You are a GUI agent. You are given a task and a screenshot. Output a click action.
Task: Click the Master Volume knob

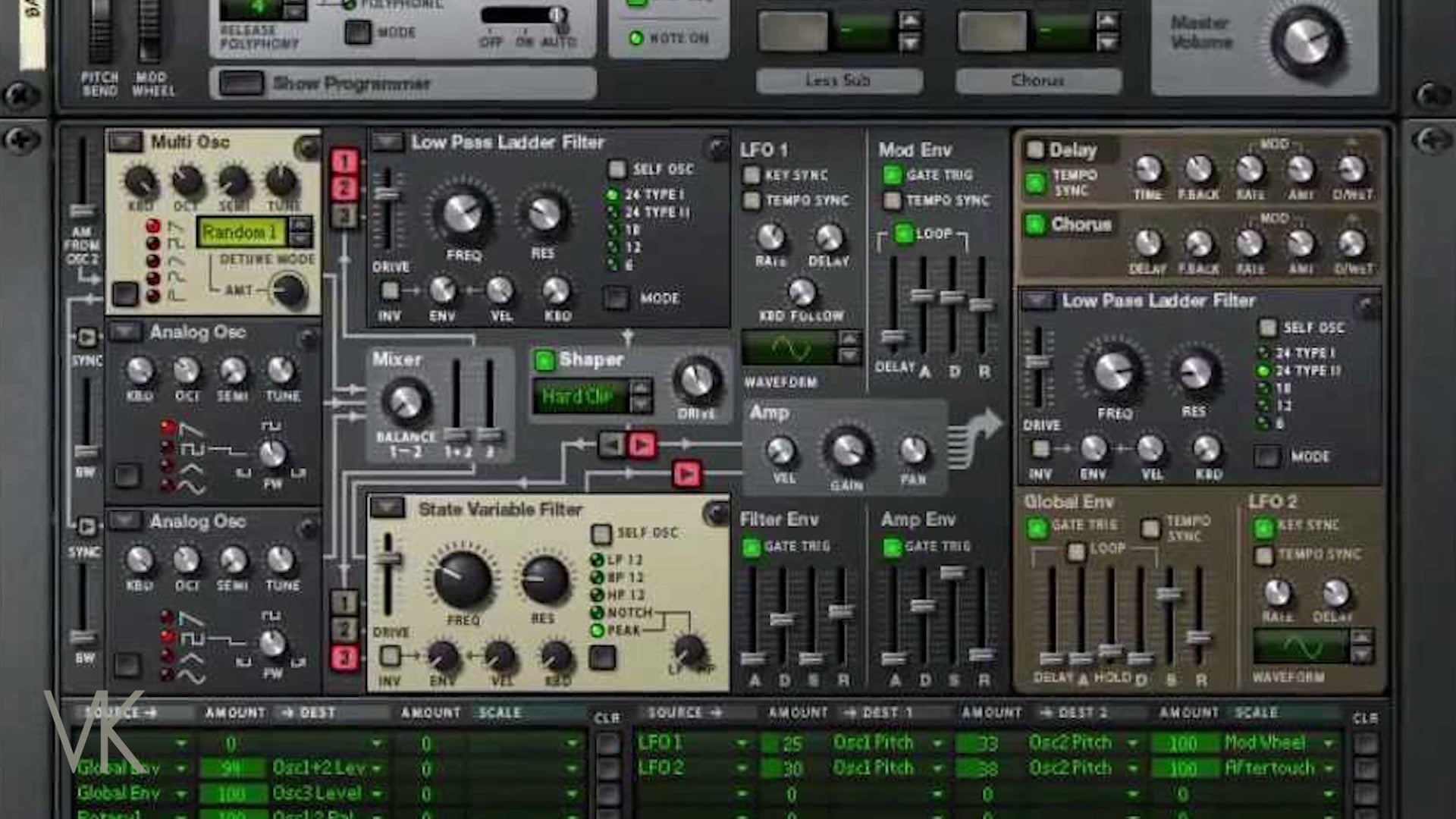click(x=1306, y=42)
